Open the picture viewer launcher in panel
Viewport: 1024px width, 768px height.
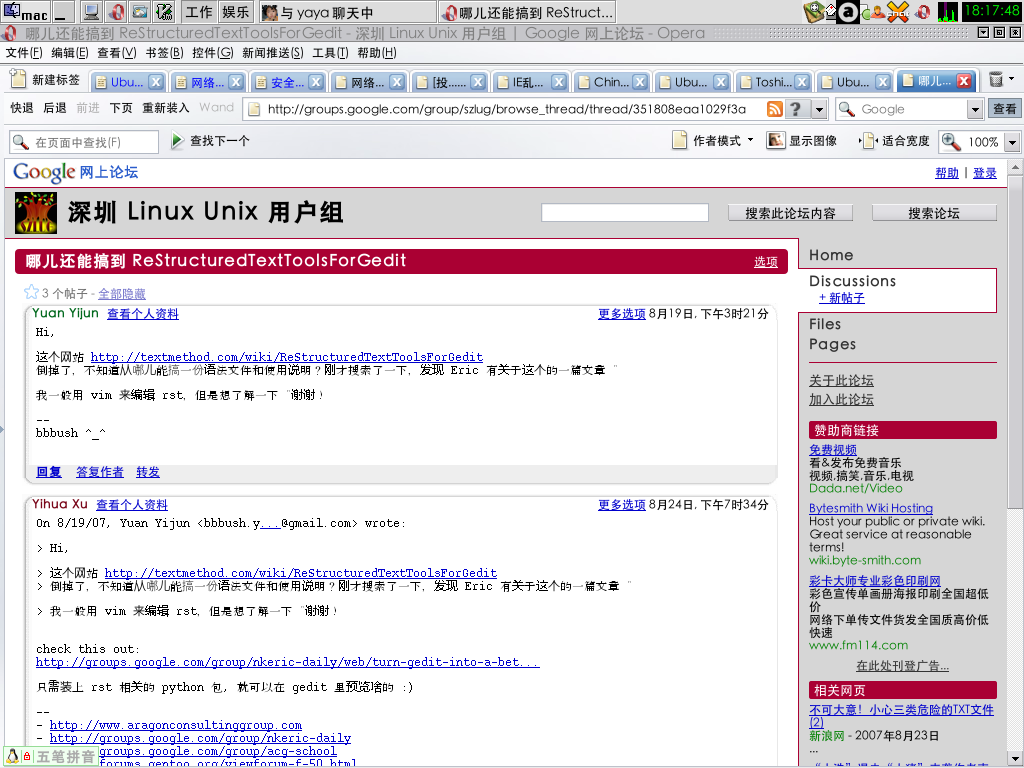point(140,12)
